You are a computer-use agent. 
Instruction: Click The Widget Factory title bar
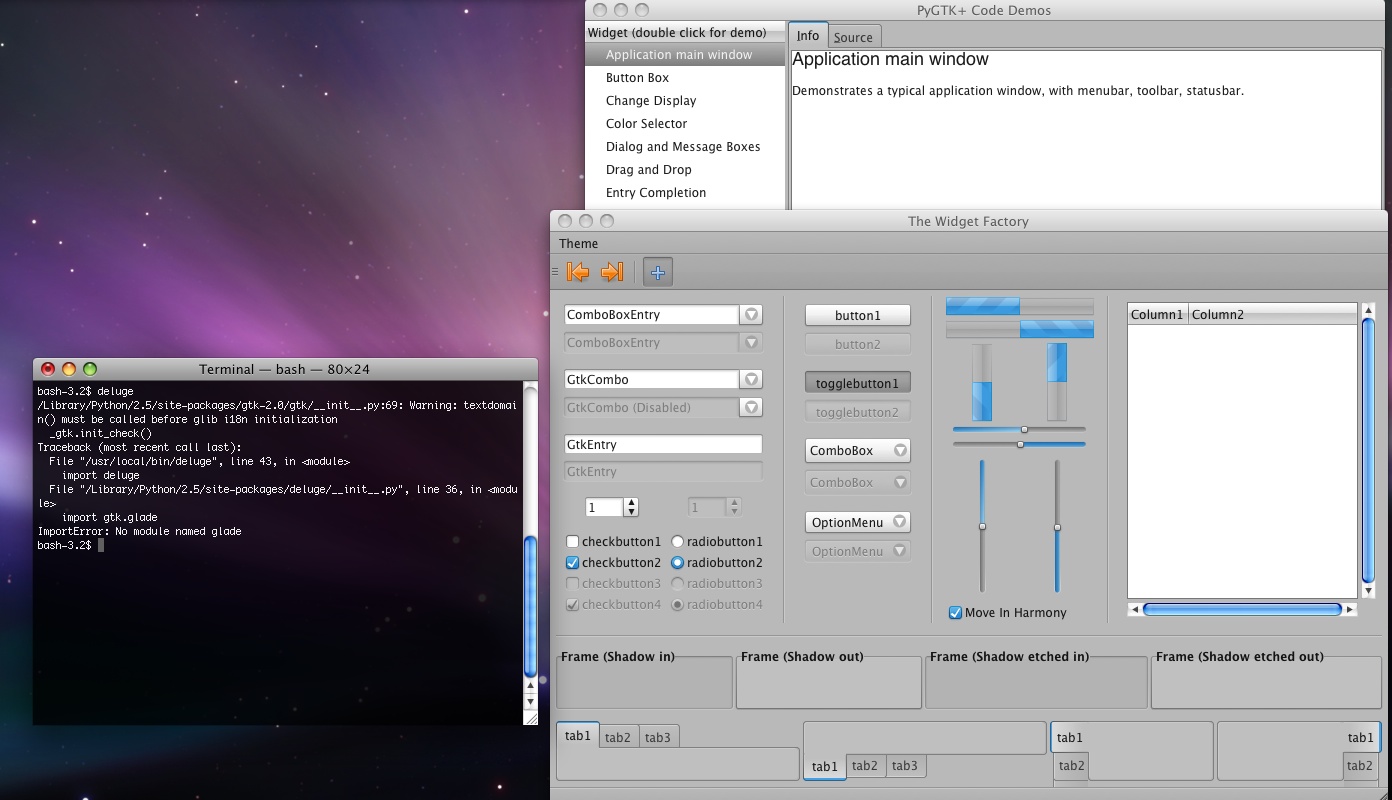(x=968, y=221)
